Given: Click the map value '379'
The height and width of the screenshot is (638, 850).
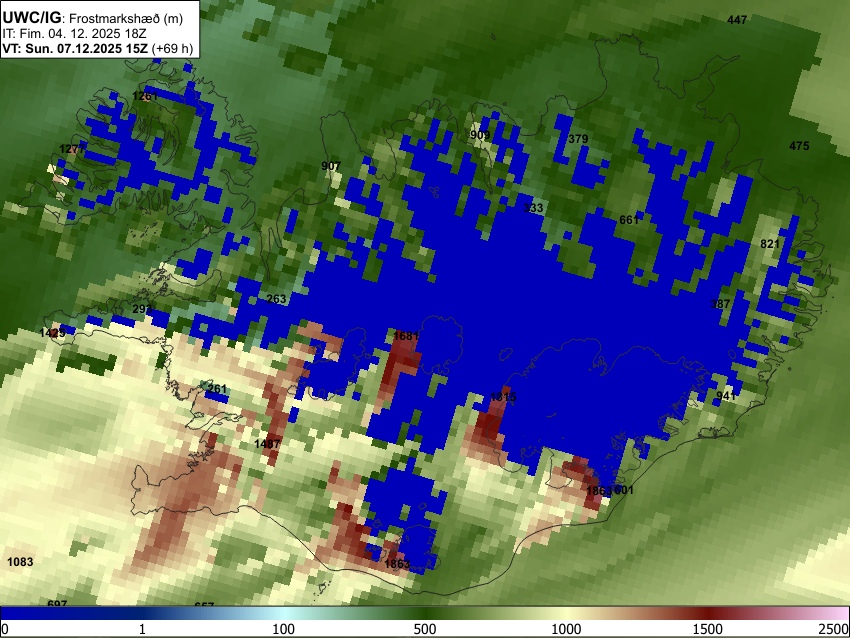Looking at the screenshot, I should [x=578, y=139].
